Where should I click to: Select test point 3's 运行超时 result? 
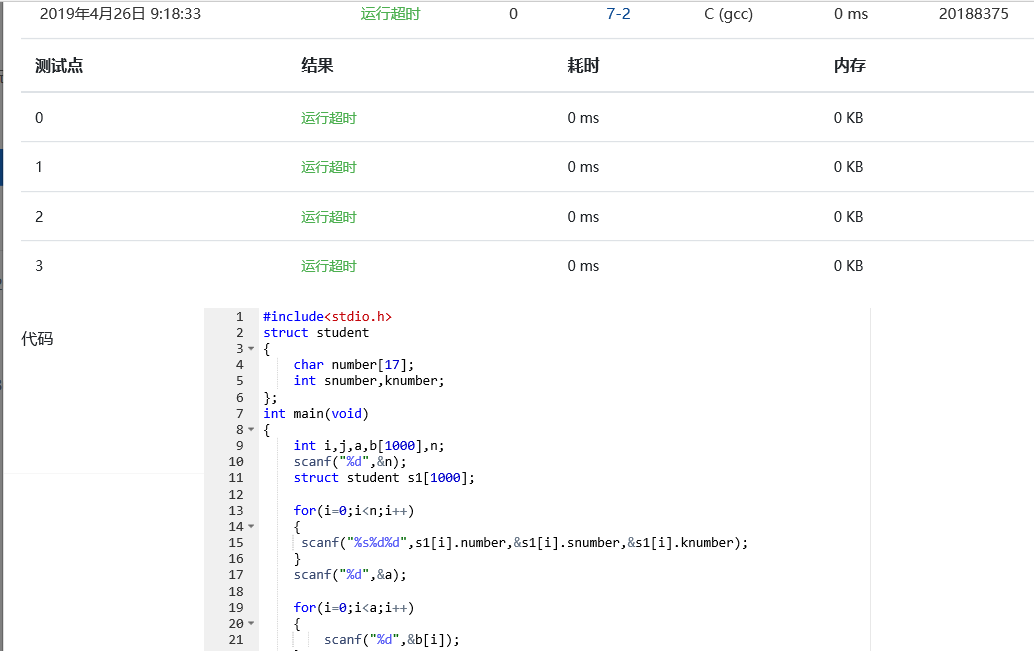(x=328, y=266)
